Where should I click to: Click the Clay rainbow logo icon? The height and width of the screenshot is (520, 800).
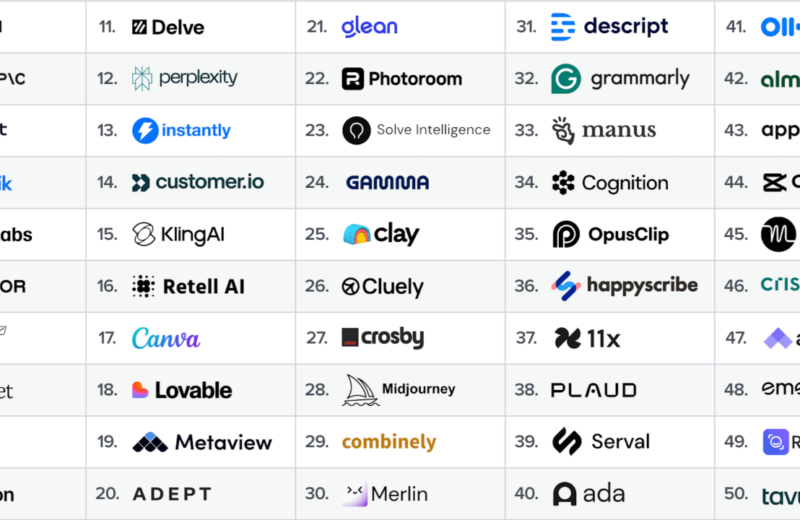point(356,235)
